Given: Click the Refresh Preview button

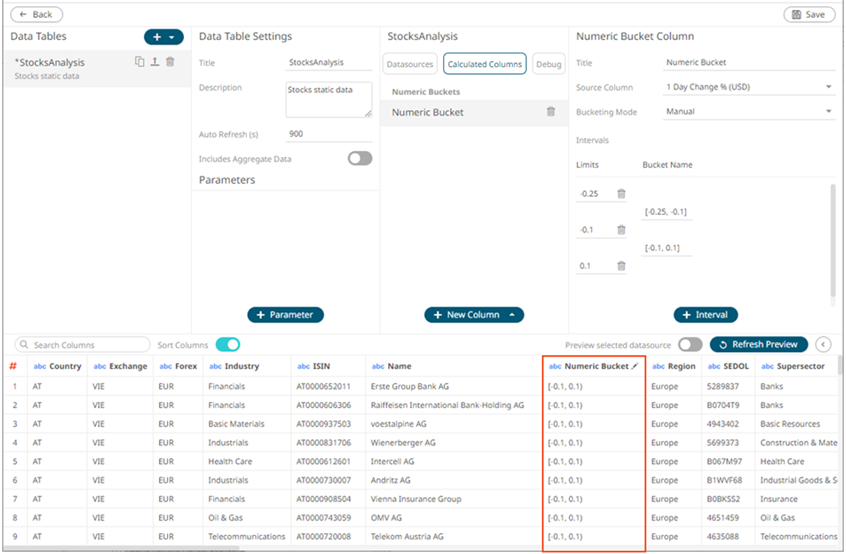Looking at the screenshot, I should coord(759,344).
